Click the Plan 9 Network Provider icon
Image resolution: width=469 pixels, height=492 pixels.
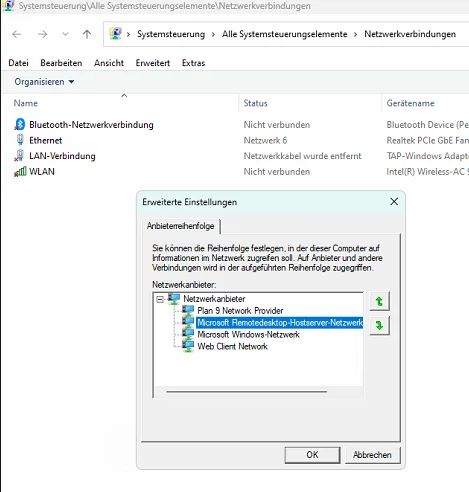(x=188, y=310)
